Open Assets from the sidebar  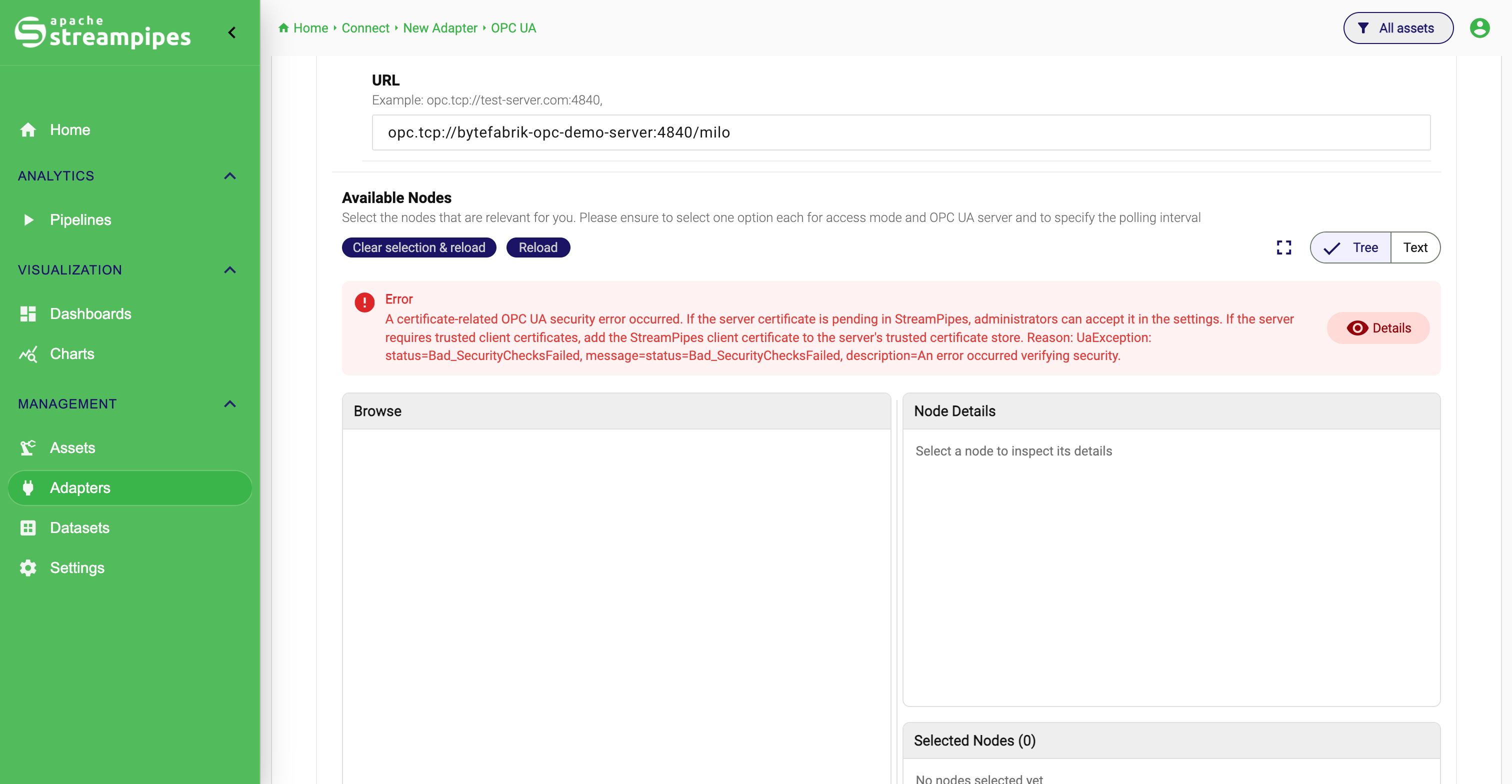click(130, 447)
